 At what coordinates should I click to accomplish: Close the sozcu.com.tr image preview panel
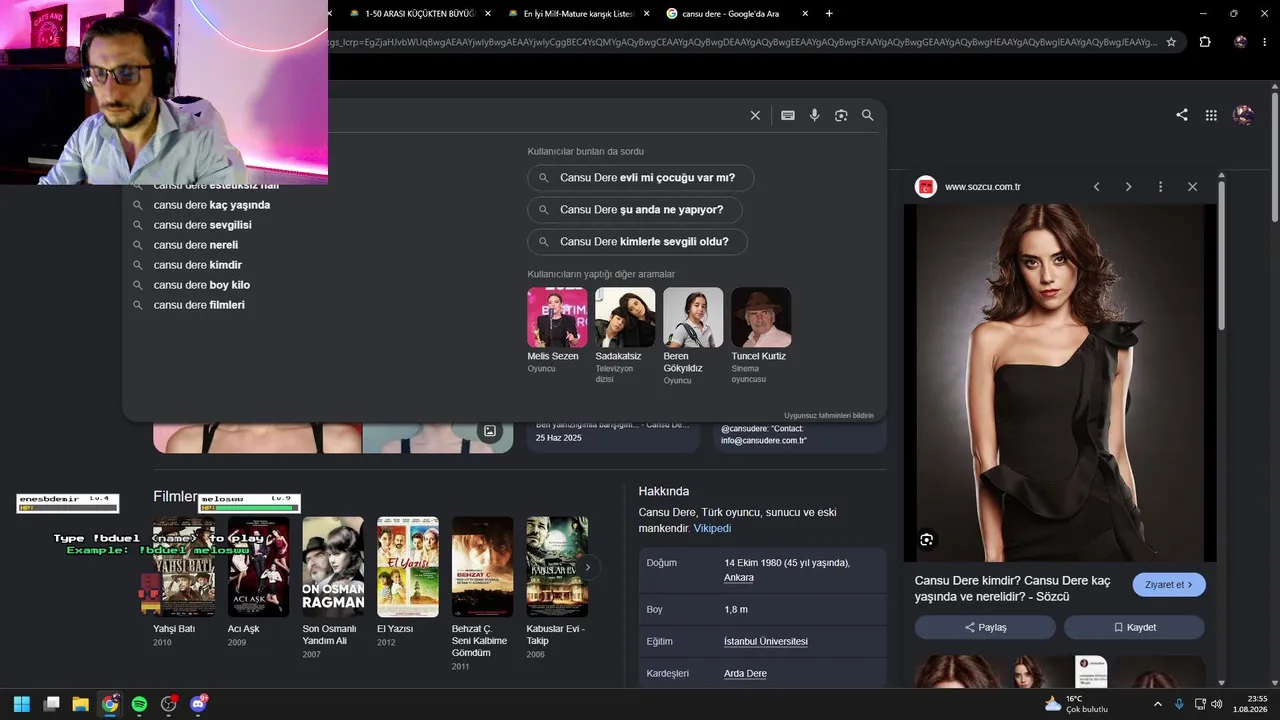click(x=1192, y=187)
